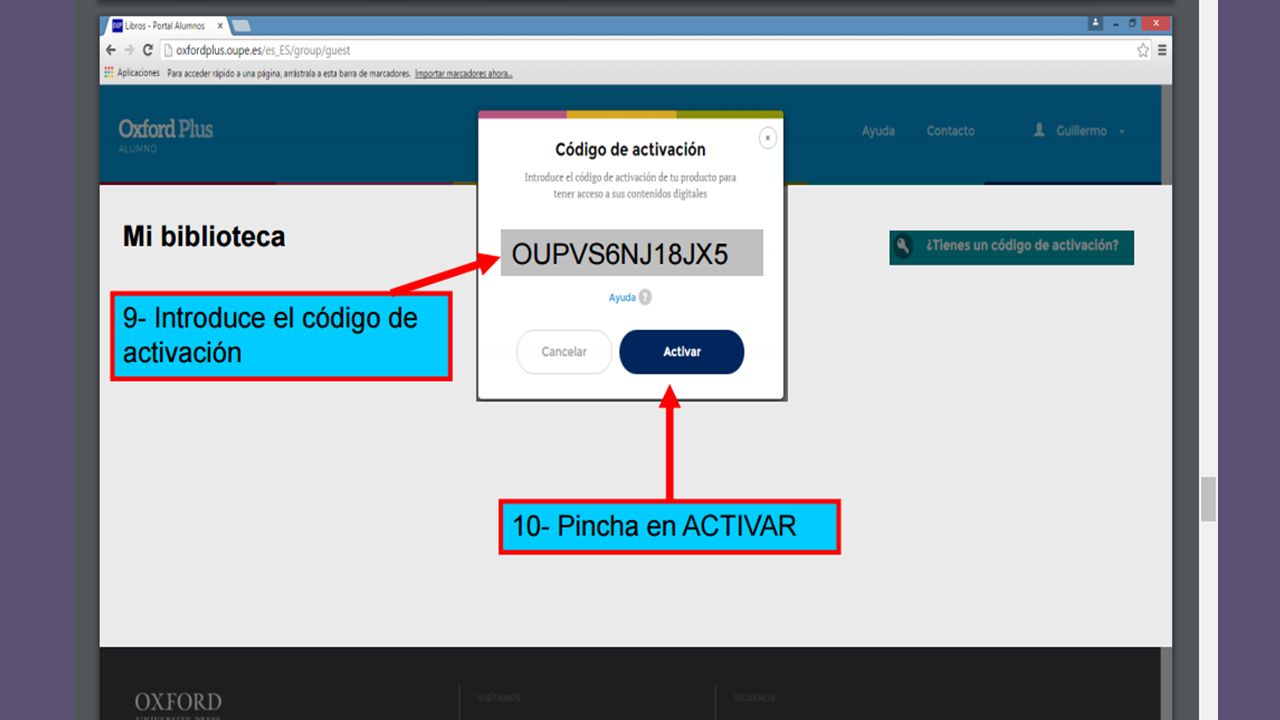
Task: Open Contacto in the site header
Action: (x=950, y=131)
